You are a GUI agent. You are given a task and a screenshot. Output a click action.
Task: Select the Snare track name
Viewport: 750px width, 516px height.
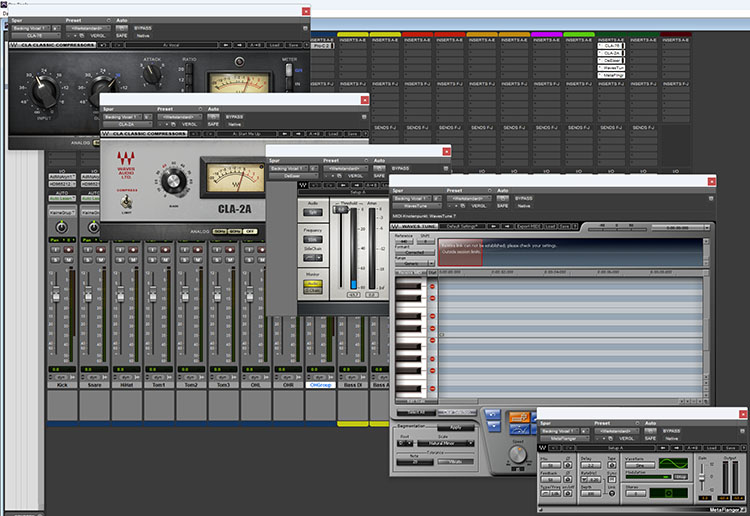click(x=94, y=385)
